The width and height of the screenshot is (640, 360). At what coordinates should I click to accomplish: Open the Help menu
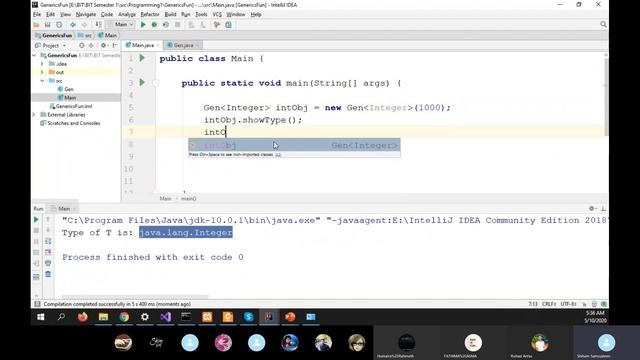[256, 14]
